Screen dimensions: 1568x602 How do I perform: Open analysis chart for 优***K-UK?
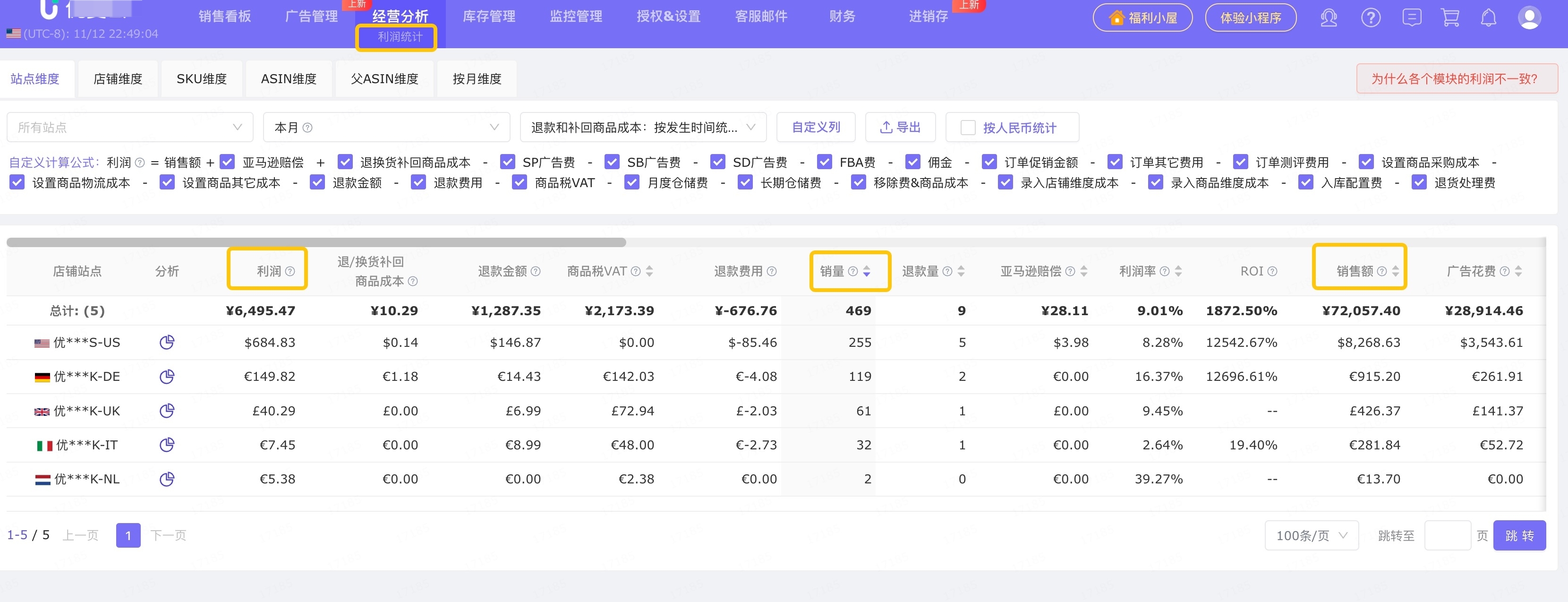tap(167, 411)
